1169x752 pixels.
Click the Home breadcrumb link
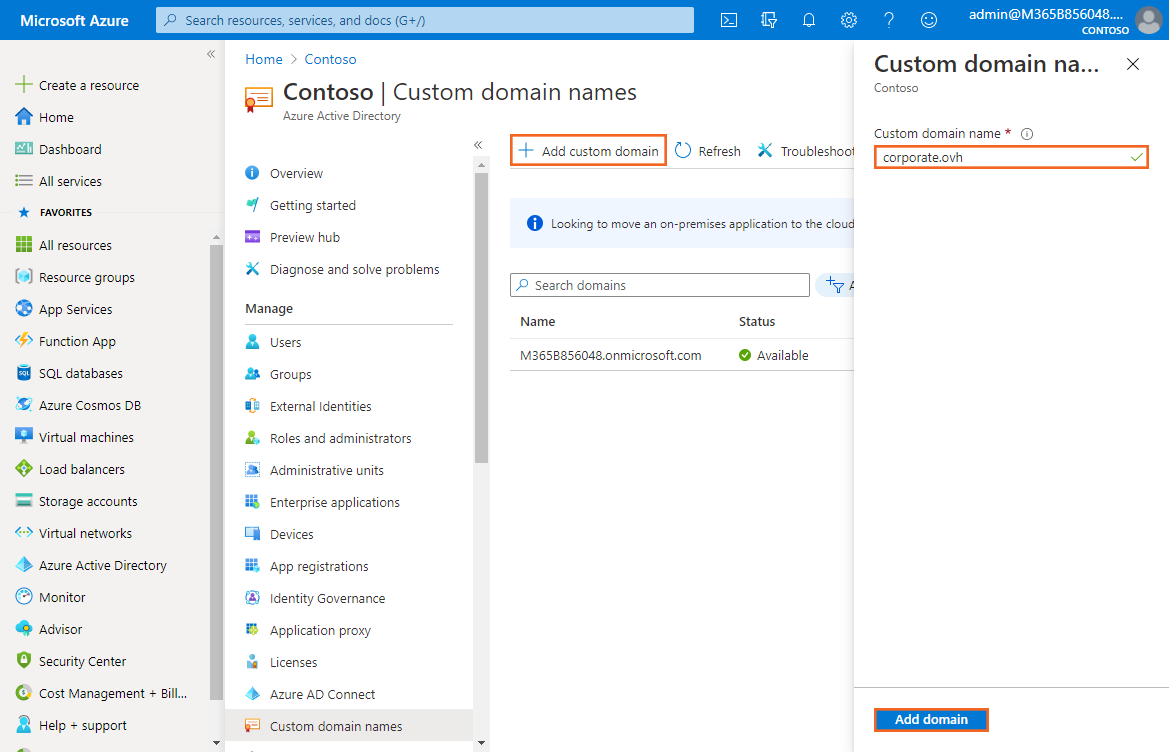[264, 59]
